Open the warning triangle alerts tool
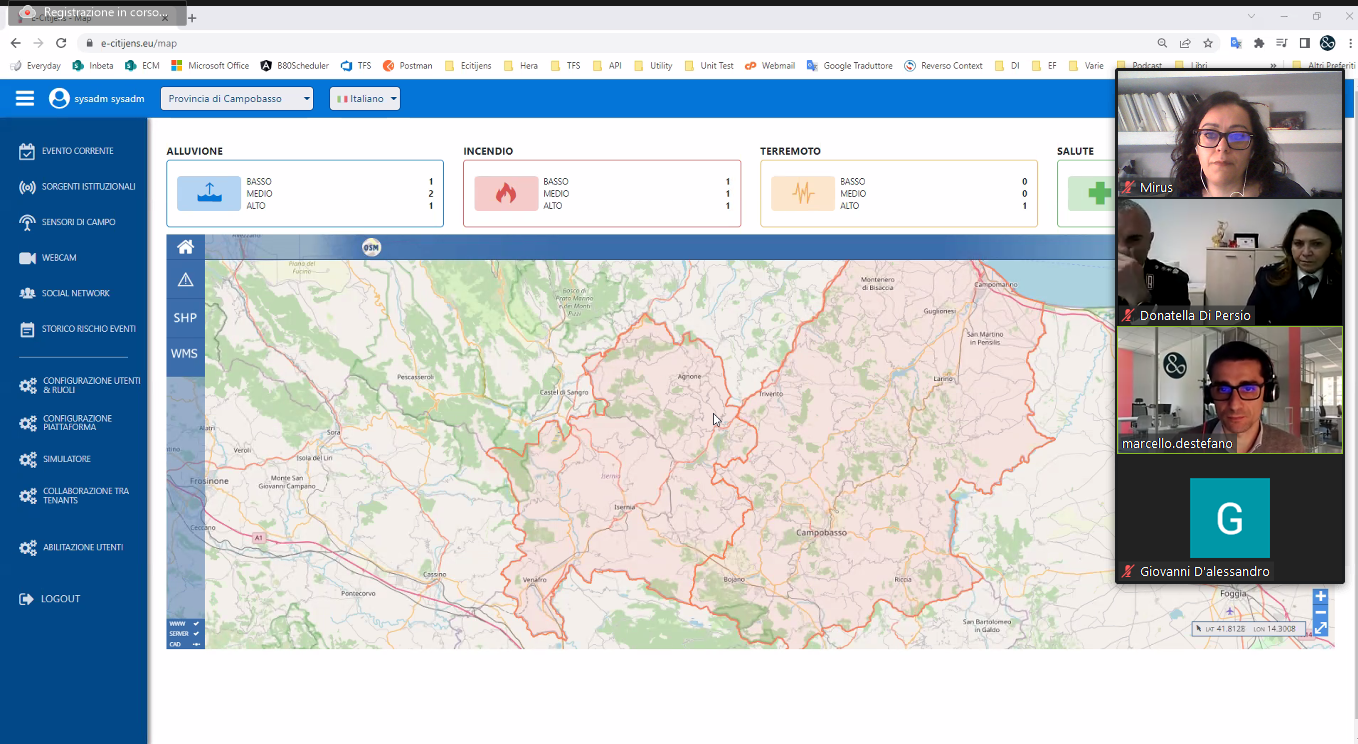Image resolution: width=1358 pixels, height=744 pixels. pos(185,280)
